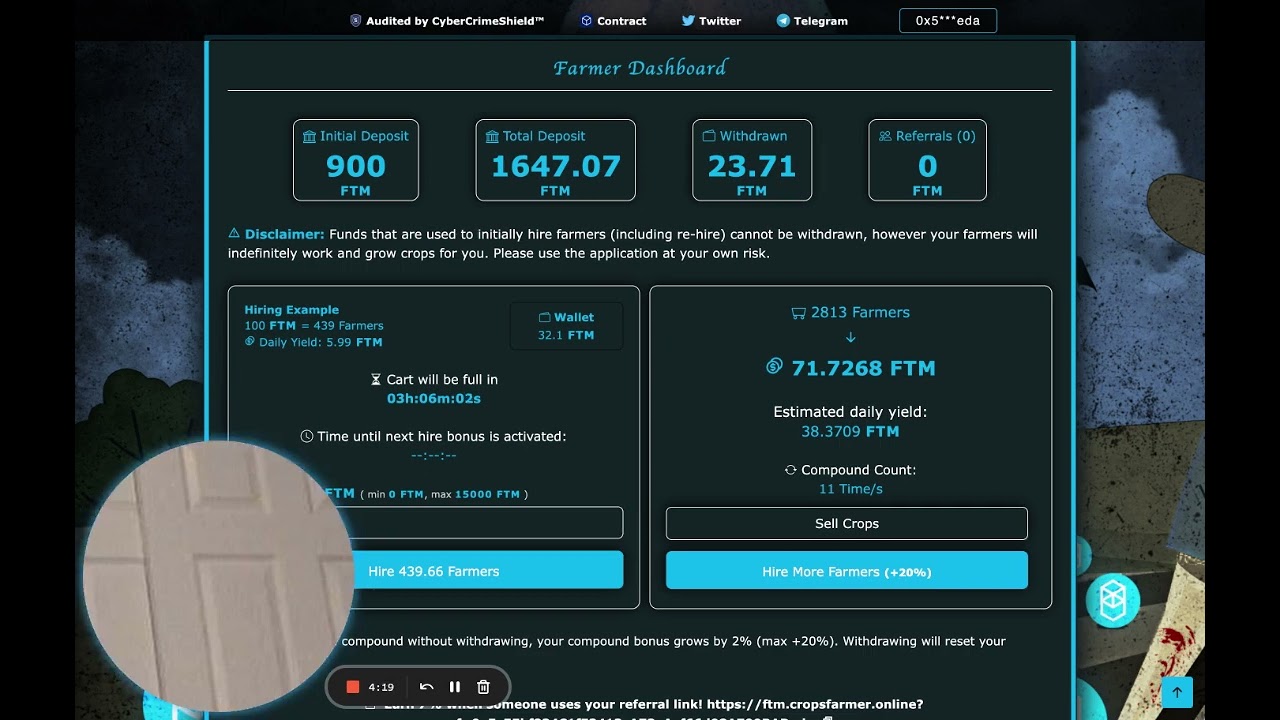This screenshot has width=1280, height=720.
Task: Open the Telegram link
Action: pos(813,20)
